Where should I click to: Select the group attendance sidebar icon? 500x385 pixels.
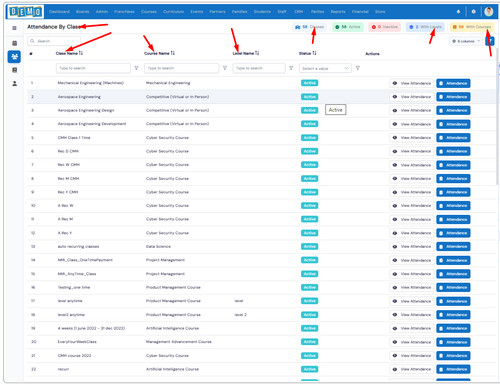coord(14,57)
